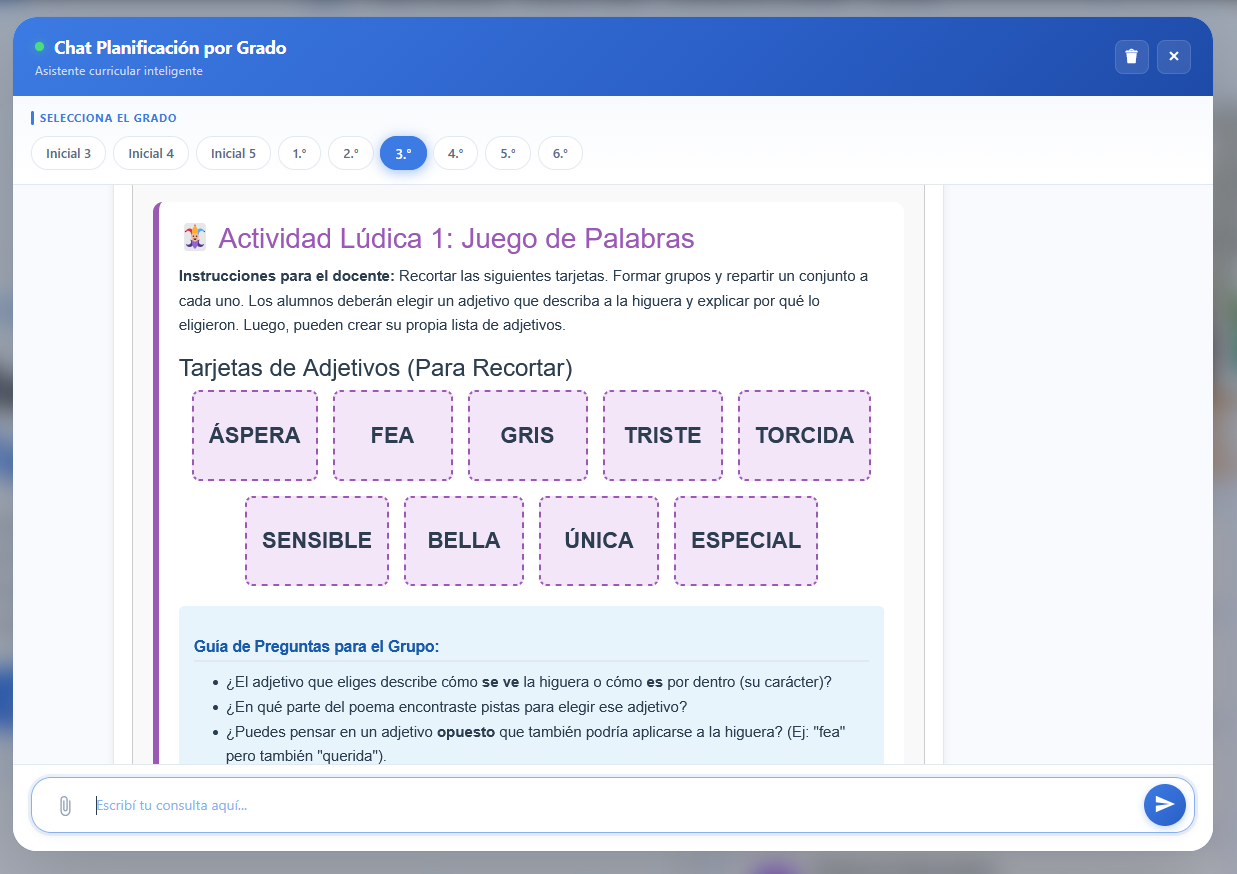The width and height of the screenshot is (1237, 874).
Task: Select the BELLA adjective card
Action: [x=464, y=540]
